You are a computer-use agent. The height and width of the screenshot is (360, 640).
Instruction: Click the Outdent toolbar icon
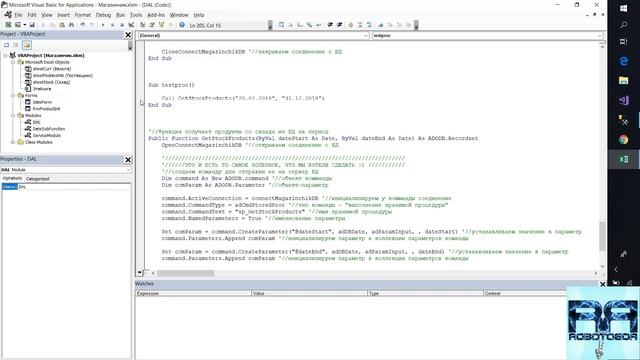340,25
